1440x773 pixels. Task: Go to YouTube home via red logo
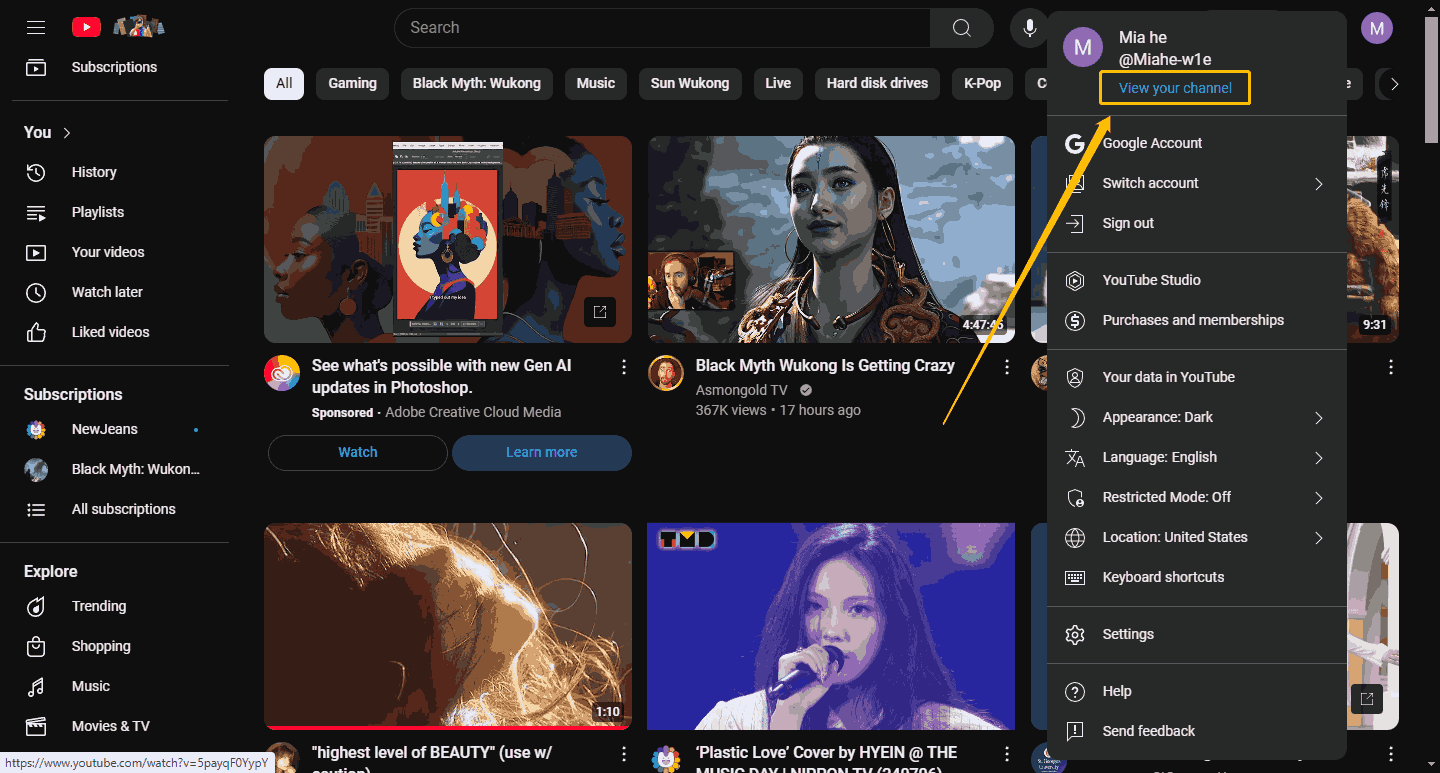[86, 28]
